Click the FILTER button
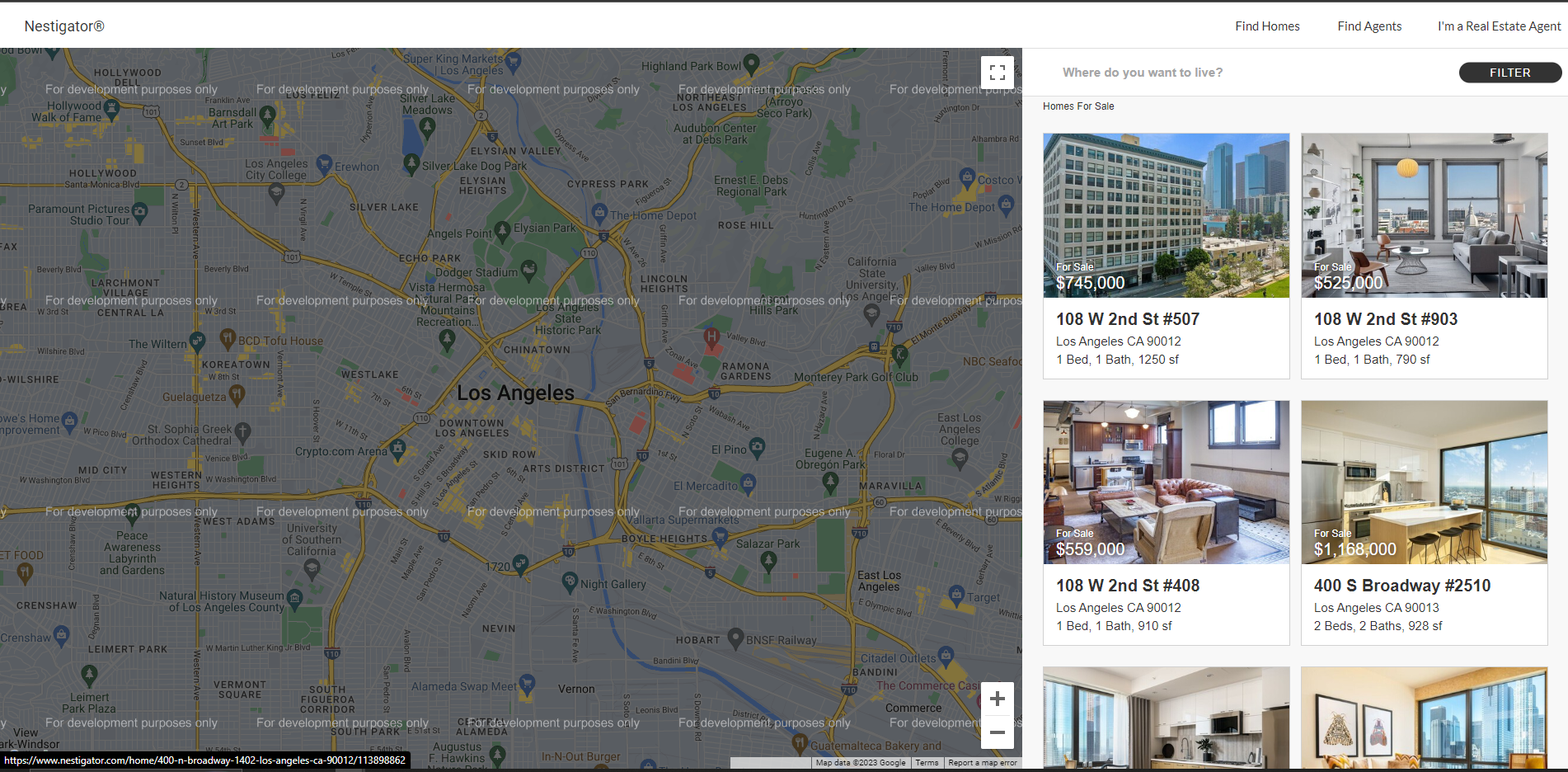Viewport: 1568px width, 772px height. [x=1510, y=73]
